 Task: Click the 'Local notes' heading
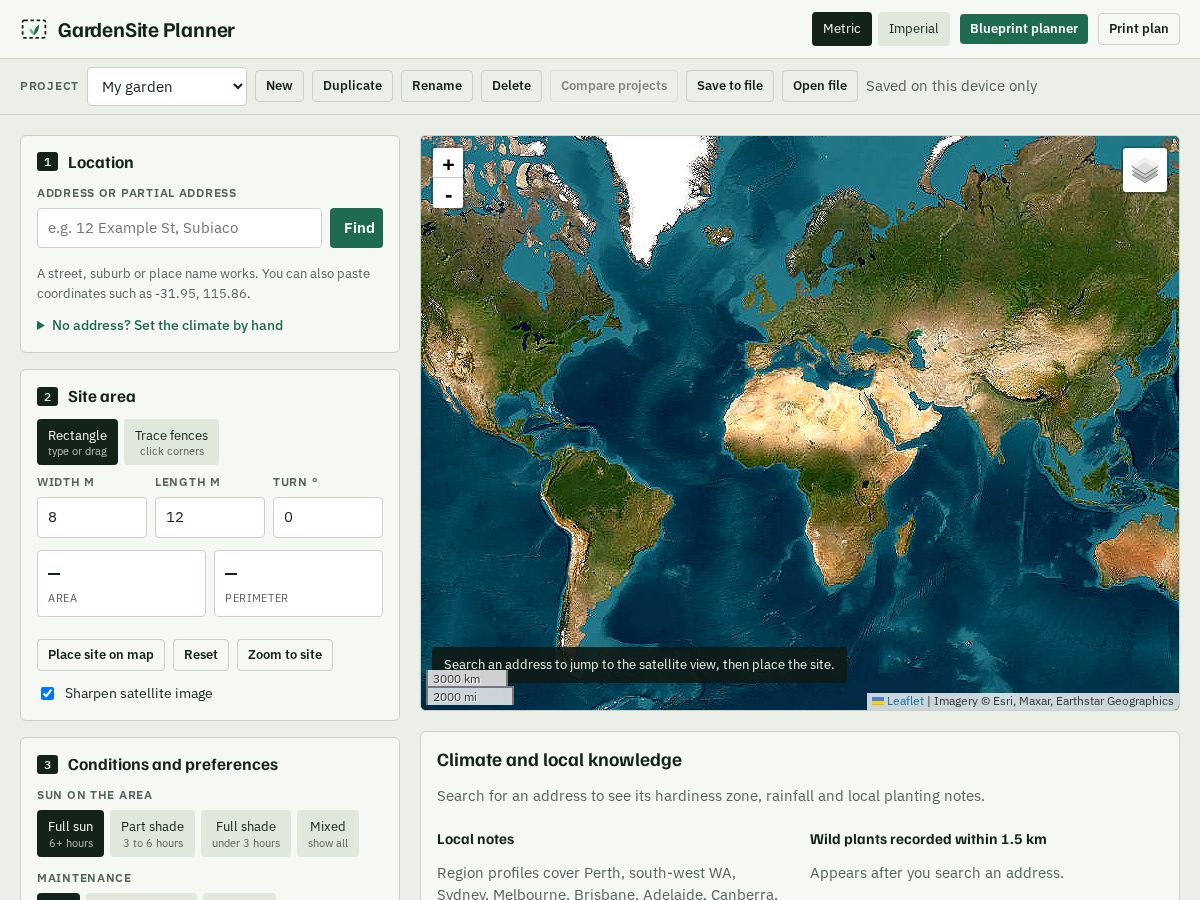(x=475, y=839)
